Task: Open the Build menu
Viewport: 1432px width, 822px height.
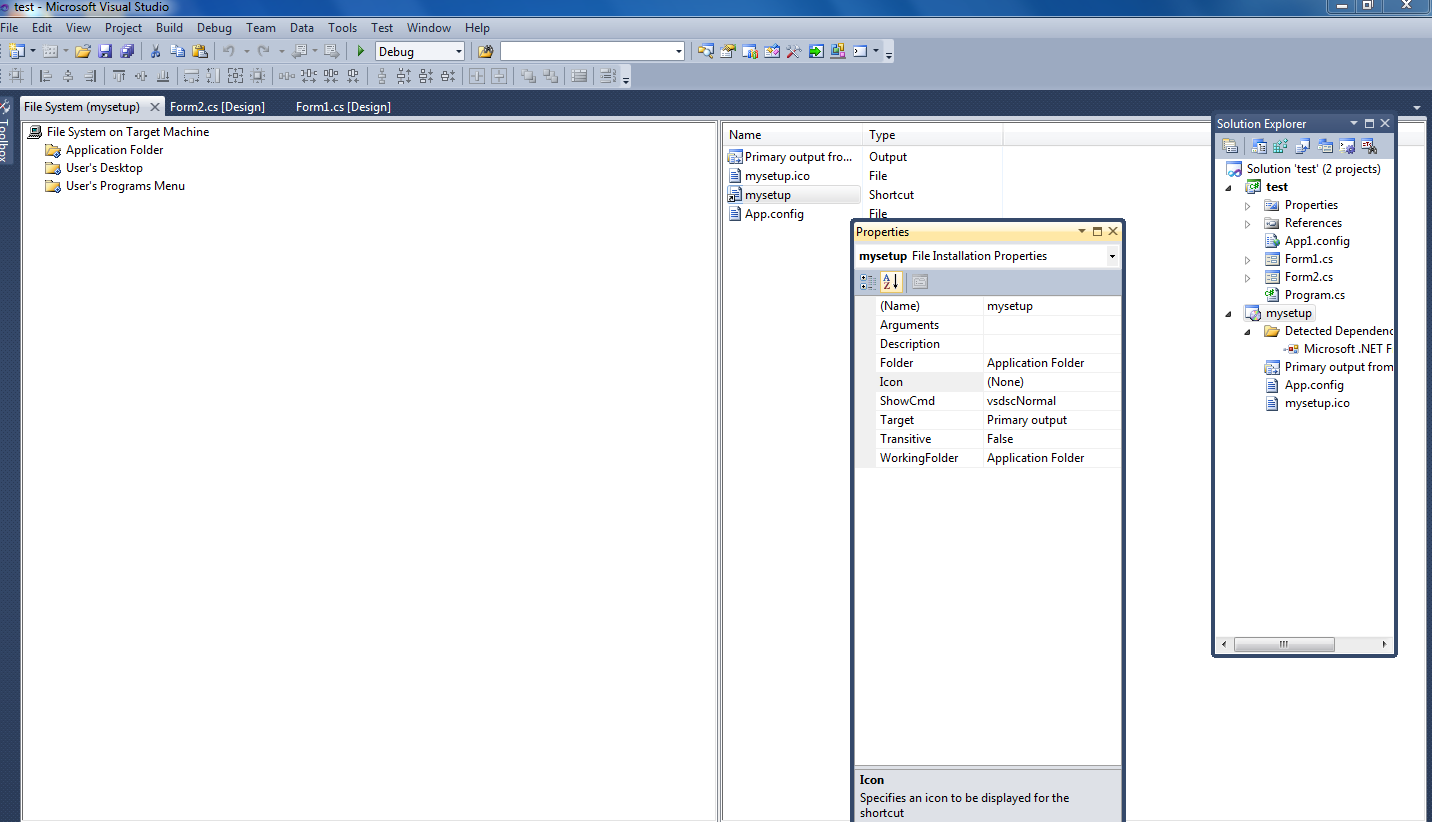Action: tap(169, 28)
